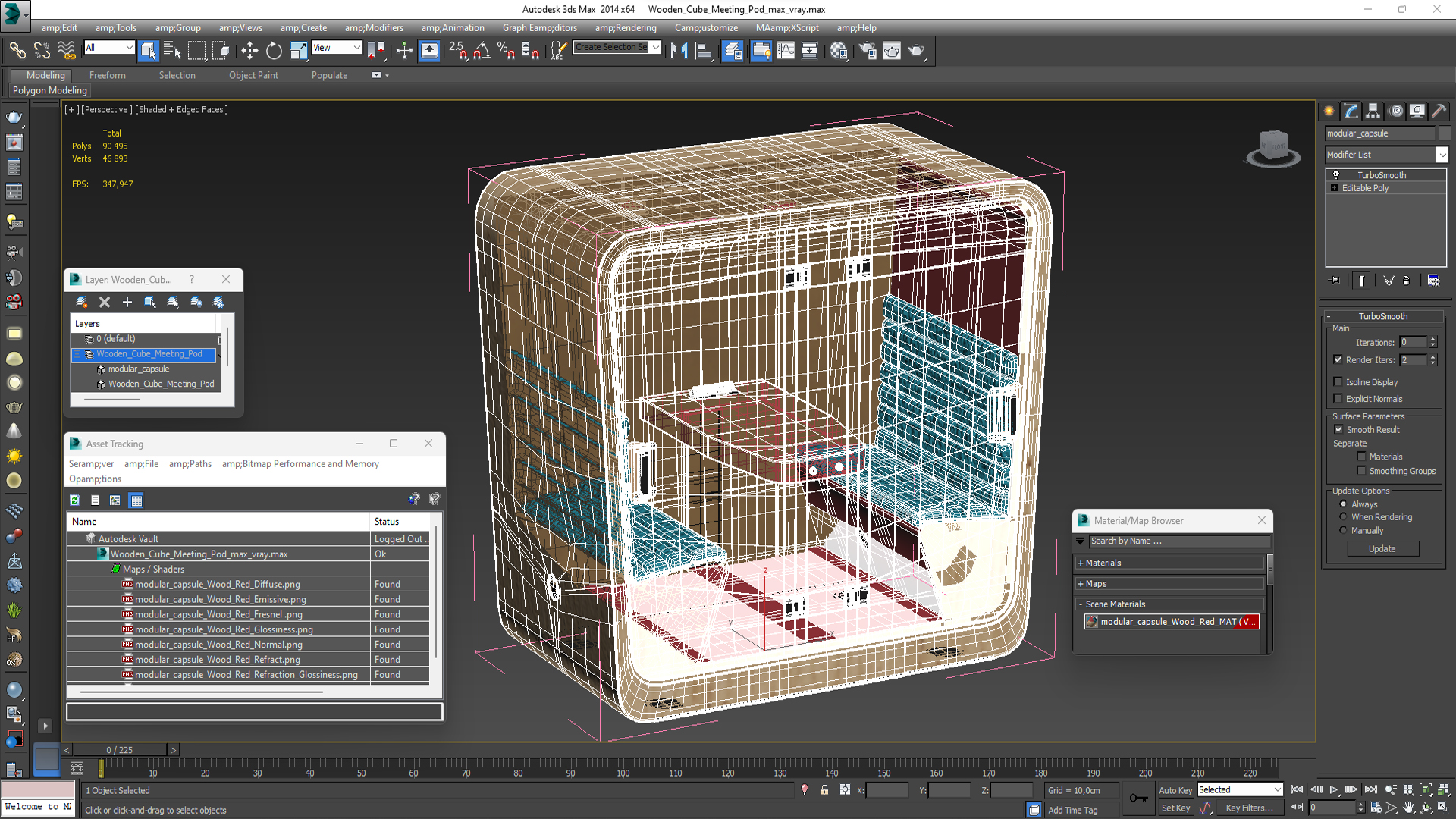This screenshot has height=819, width=1456.
Task: Toggle the selection lock icon
Action: (x=824, y=790)
